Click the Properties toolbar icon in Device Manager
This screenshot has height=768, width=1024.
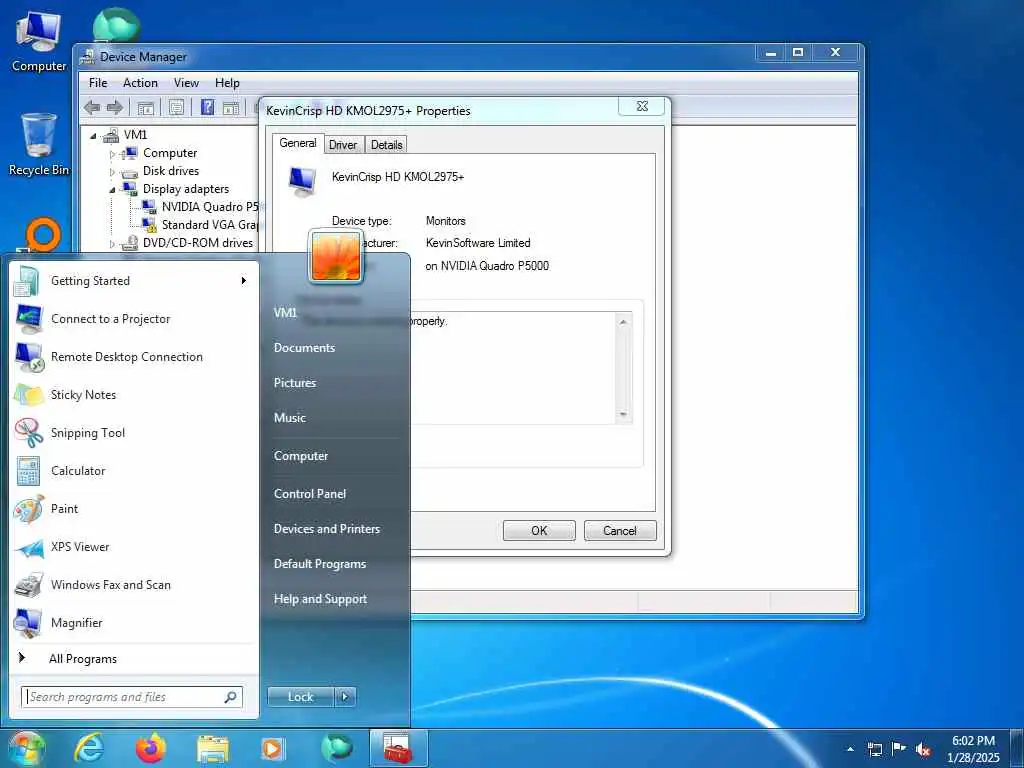[176, 108]
